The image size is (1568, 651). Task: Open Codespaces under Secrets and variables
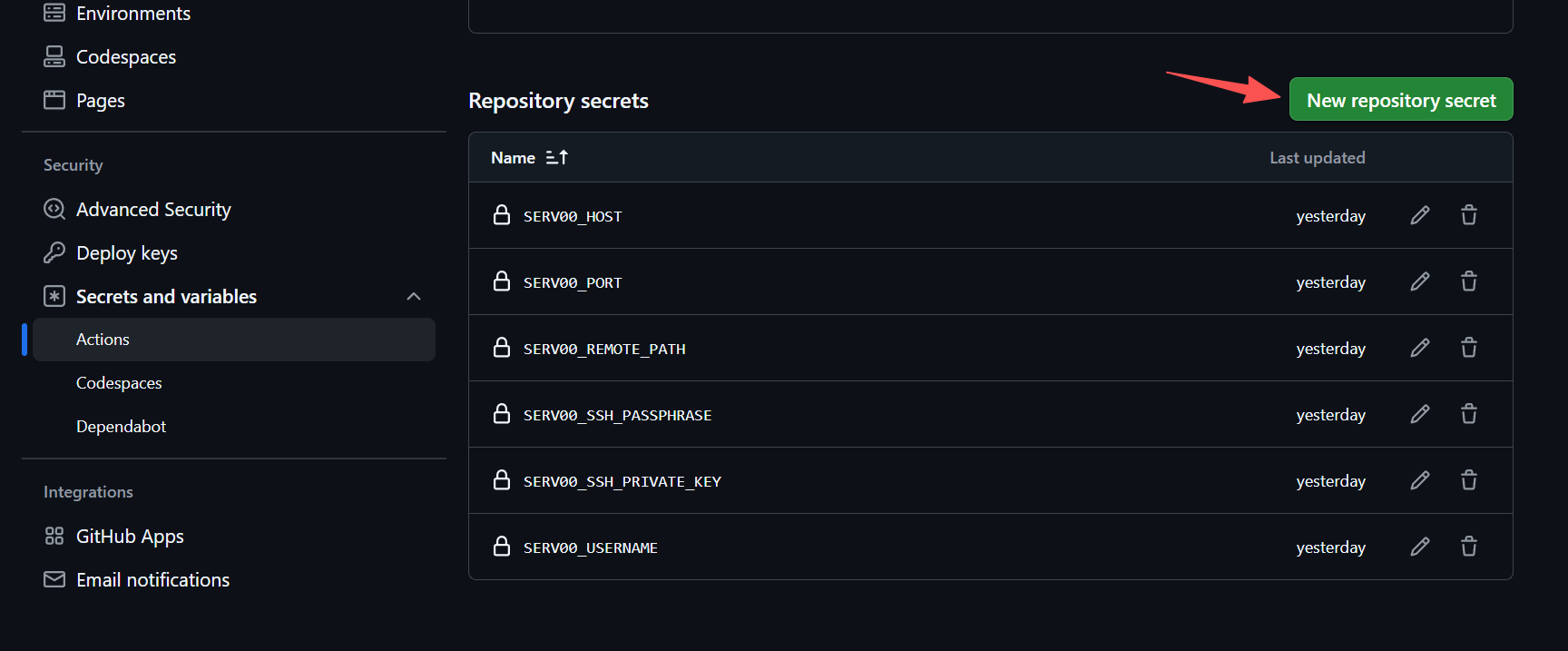point(119,382)
